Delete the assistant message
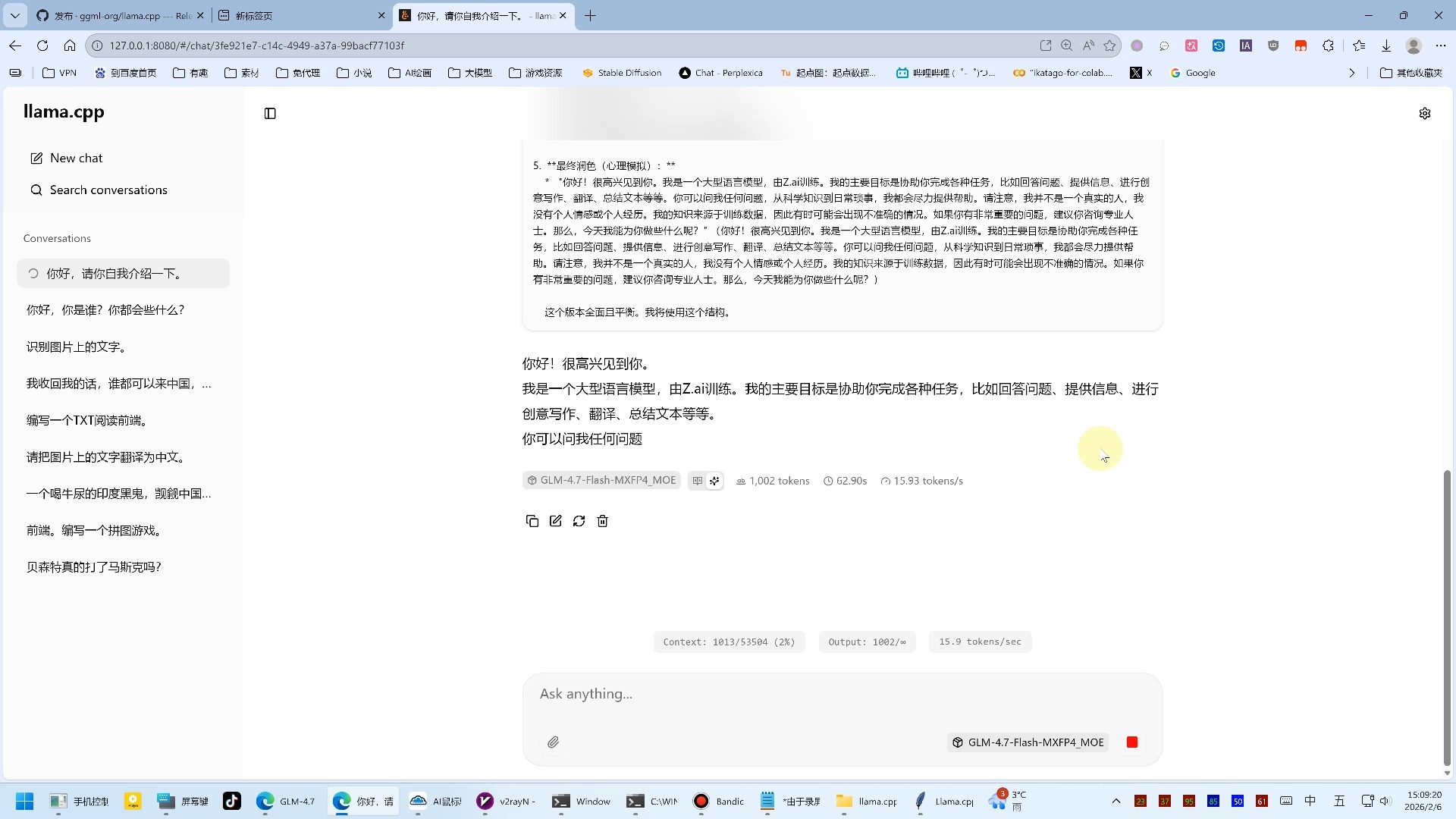The image size is (1456, 819). (x=602, y=521)
